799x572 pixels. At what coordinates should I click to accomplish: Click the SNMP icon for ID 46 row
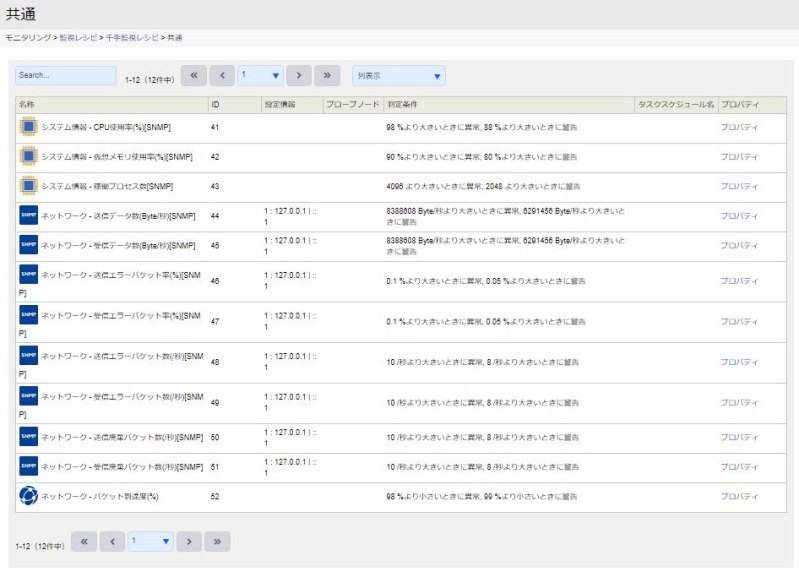point(29,275)
